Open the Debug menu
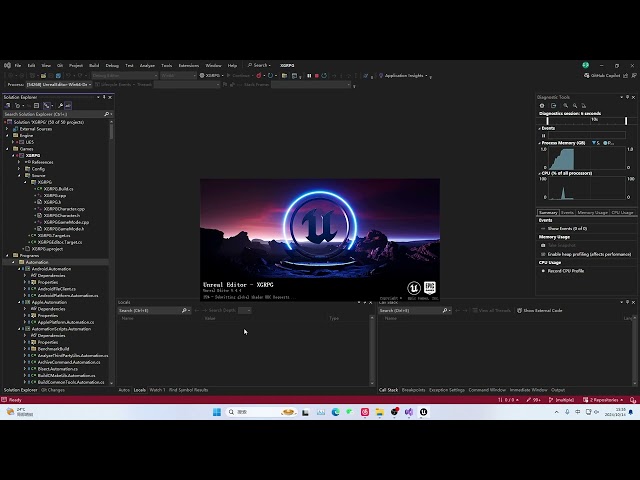 (112, 65)
